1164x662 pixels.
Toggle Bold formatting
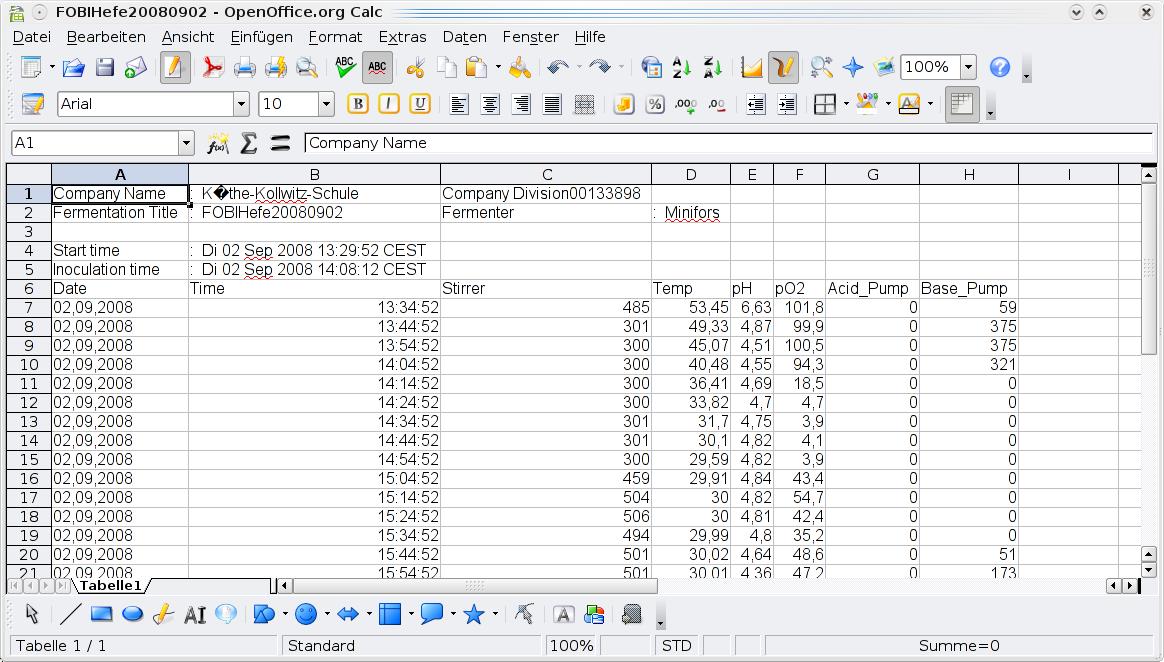click(358, 105)
